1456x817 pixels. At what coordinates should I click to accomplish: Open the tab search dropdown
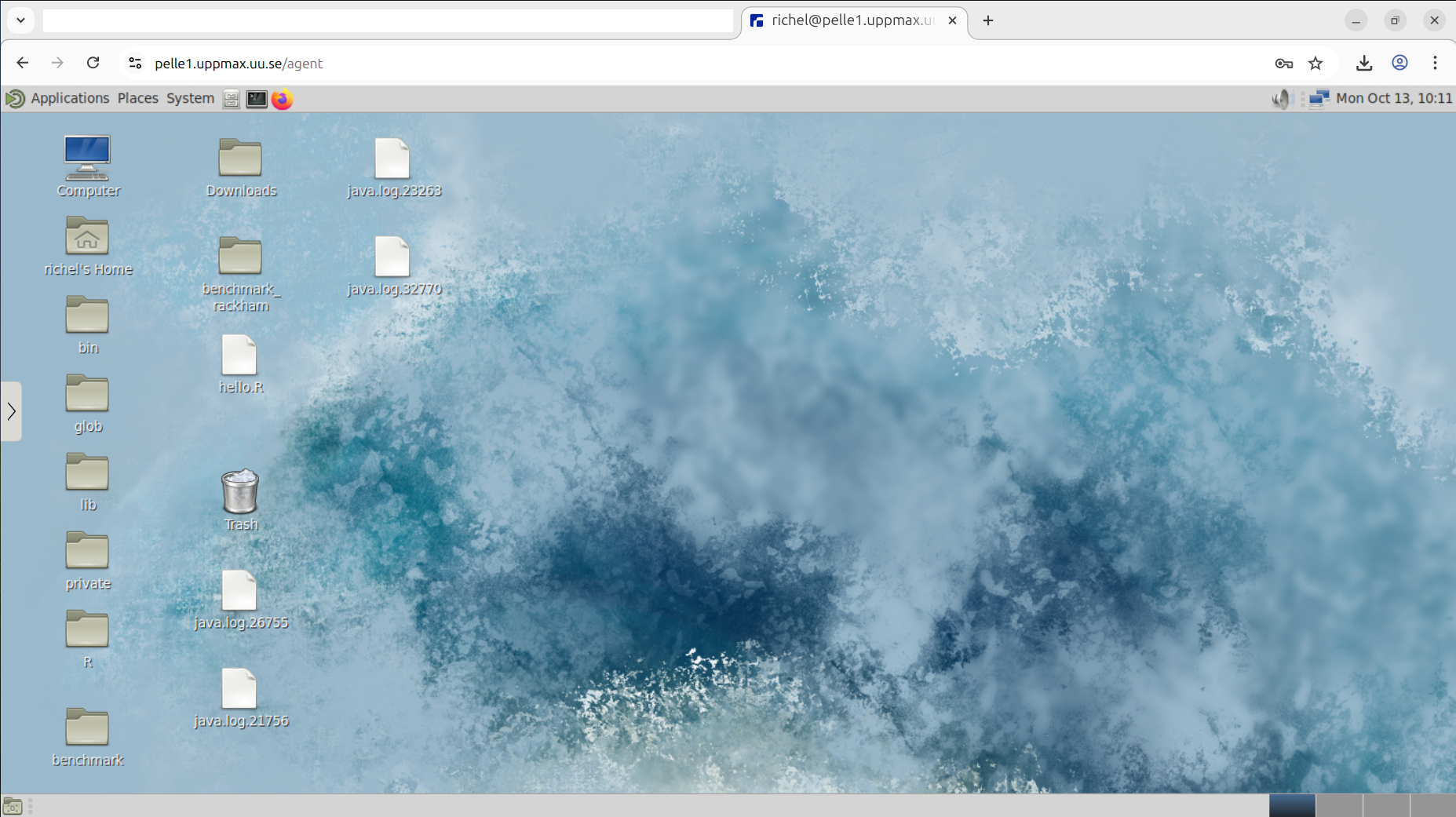21,20
